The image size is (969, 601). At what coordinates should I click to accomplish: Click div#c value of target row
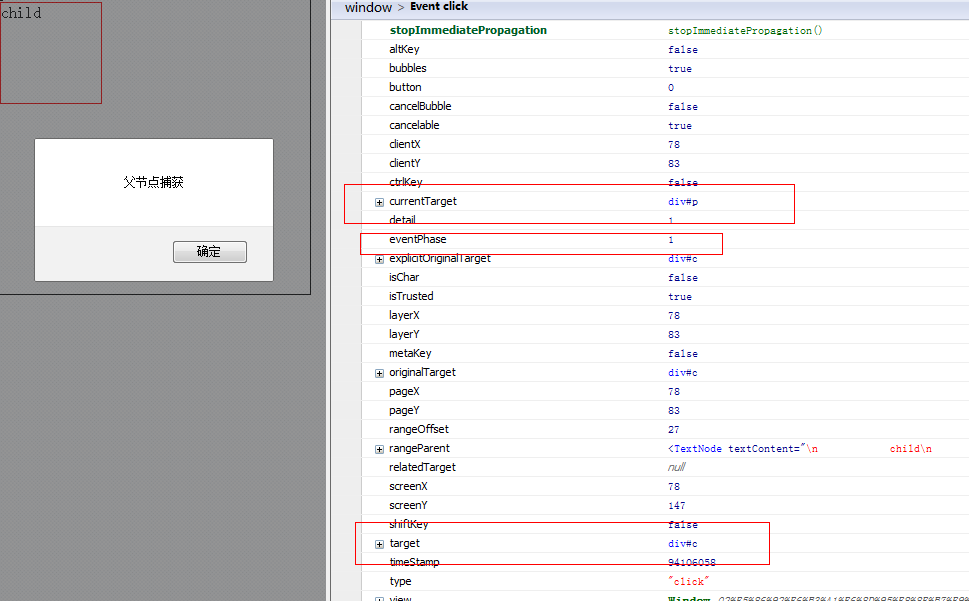pos(683,544)
